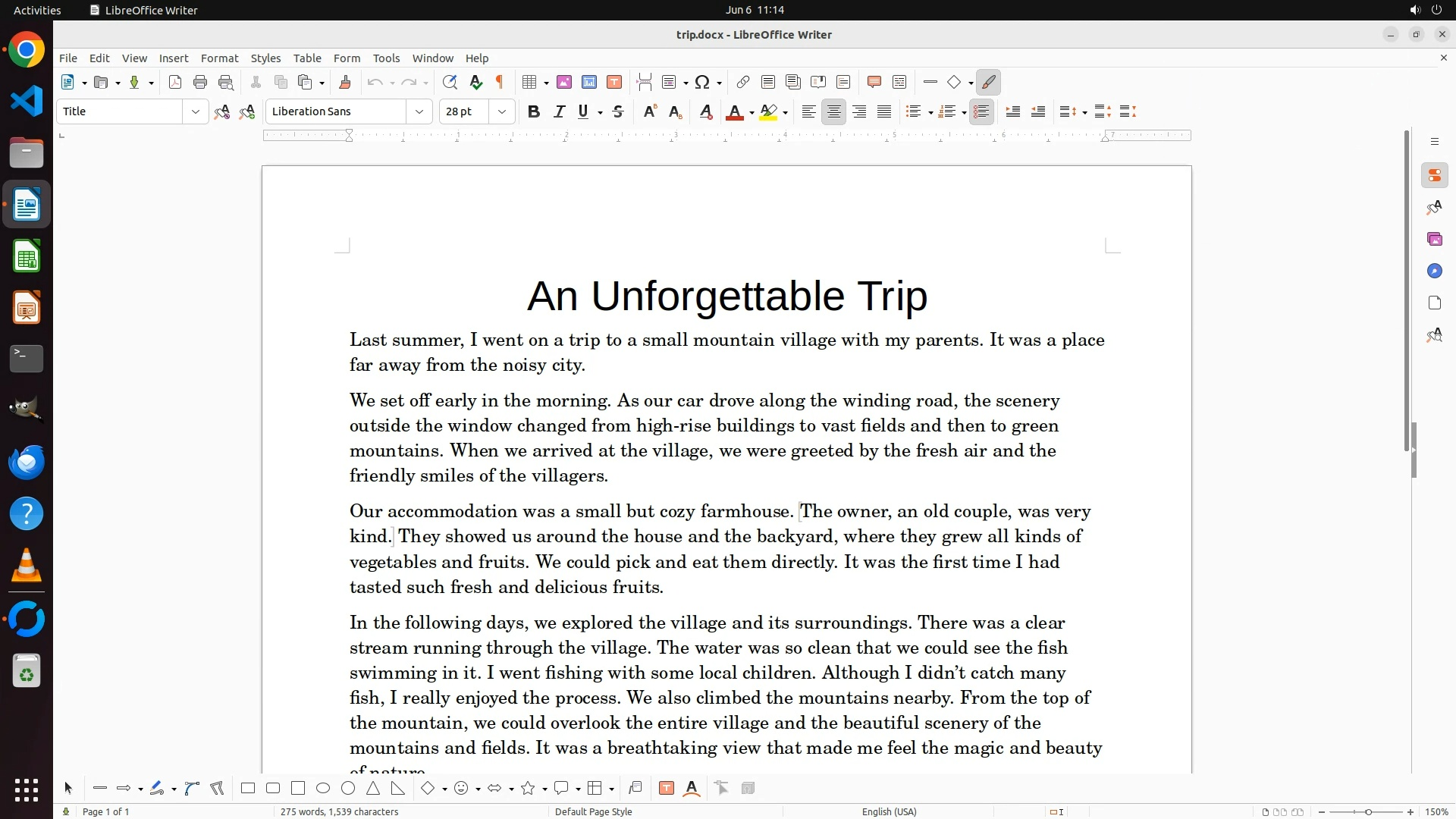This screenshot has width=1456, height=819.
Task: Open the Format menu
Action: [219, 58]
